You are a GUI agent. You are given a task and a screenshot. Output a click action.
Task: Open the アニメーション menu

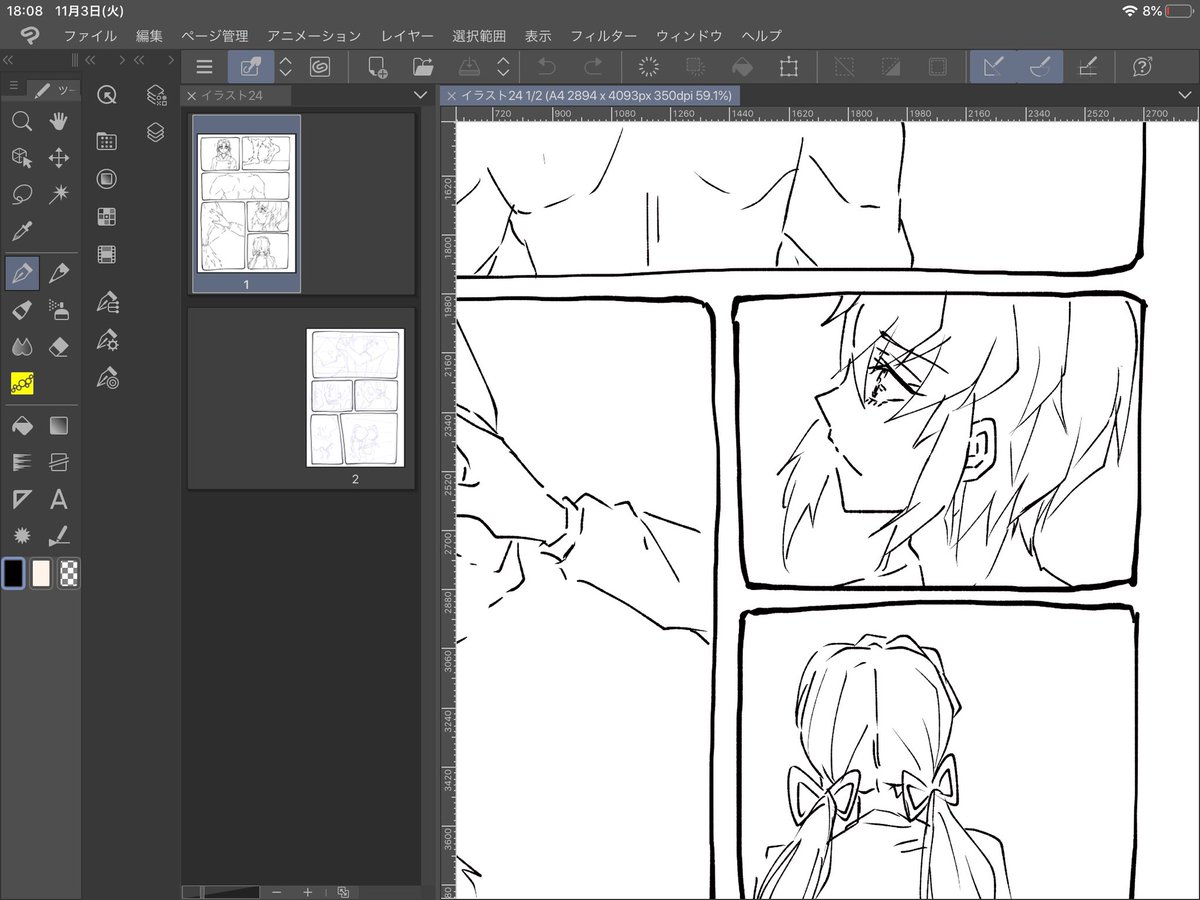(314, 36)
